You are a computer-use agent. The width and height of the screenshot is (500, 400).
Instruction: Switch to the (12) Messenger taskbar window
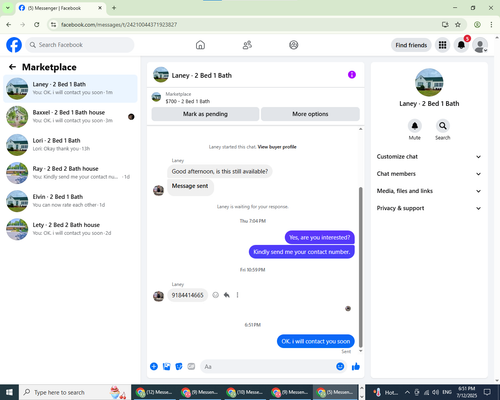154,392
